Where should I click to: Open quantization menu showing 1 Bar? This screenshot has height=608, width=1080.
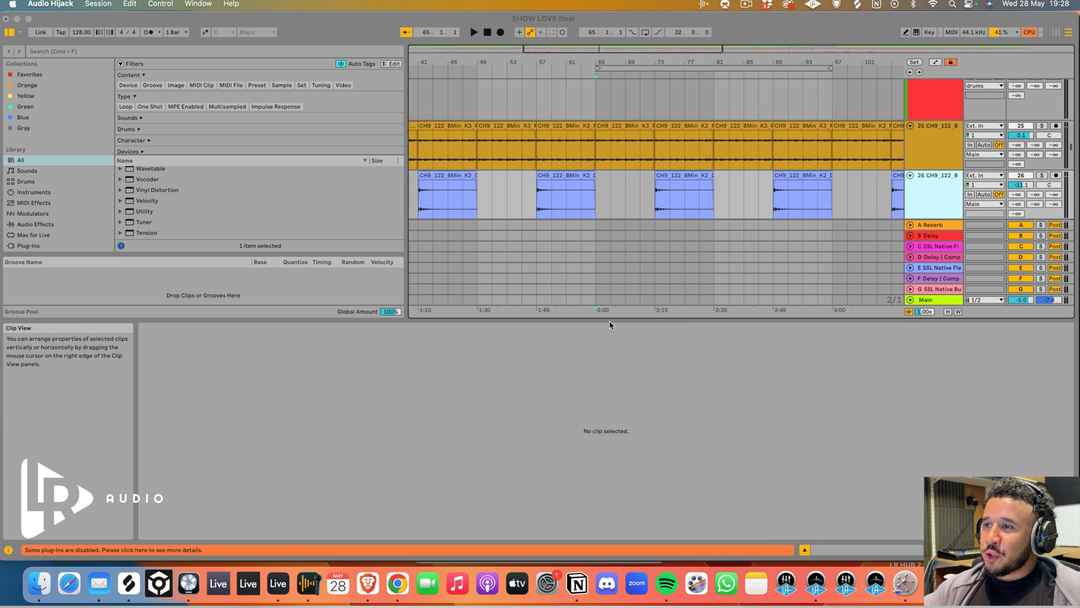[x=177, y=32]
